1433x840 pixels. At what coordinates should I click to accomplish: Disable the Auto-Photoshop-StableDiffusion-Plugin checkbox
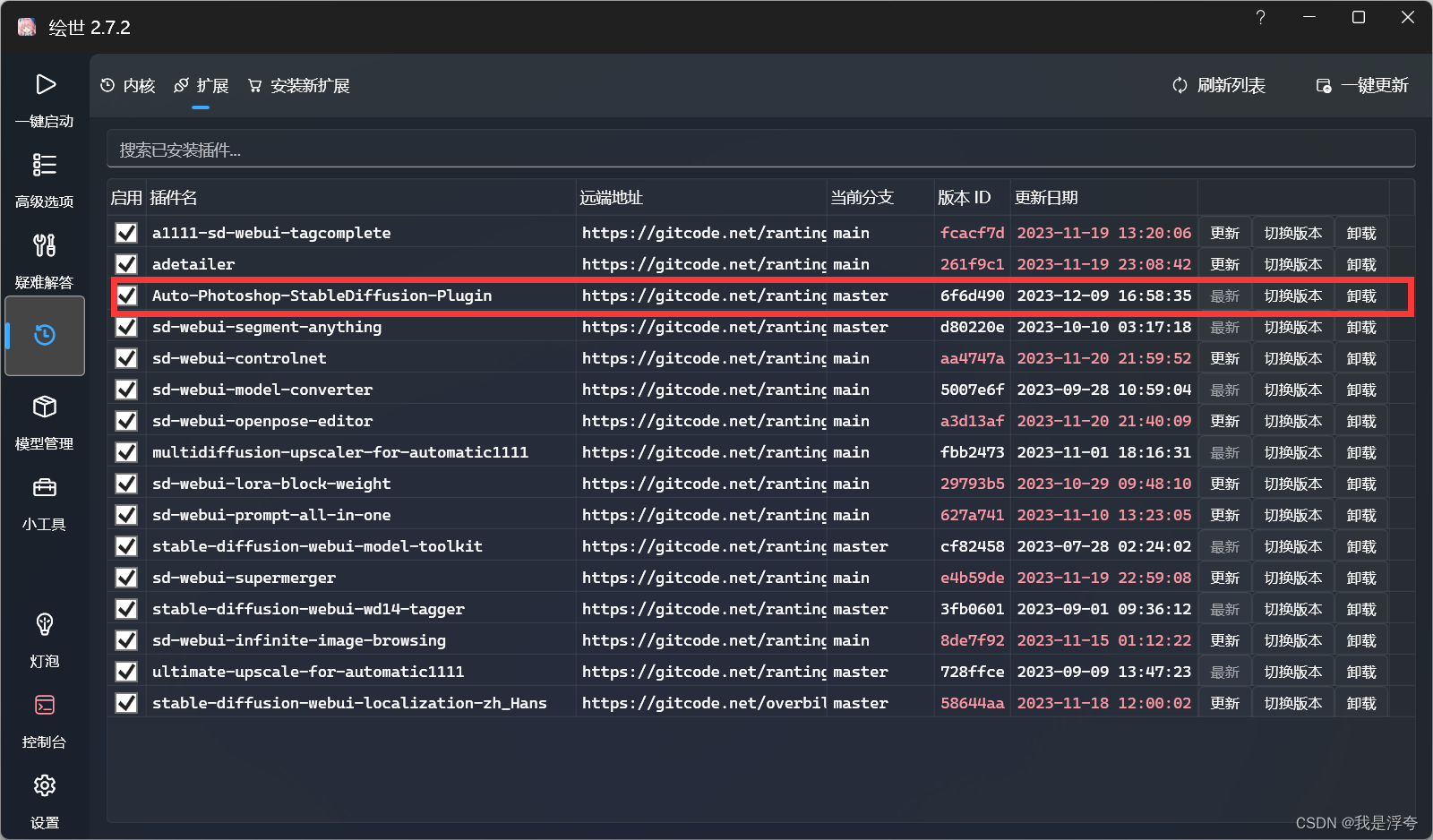pyautogui.click(x=125, y=295)
